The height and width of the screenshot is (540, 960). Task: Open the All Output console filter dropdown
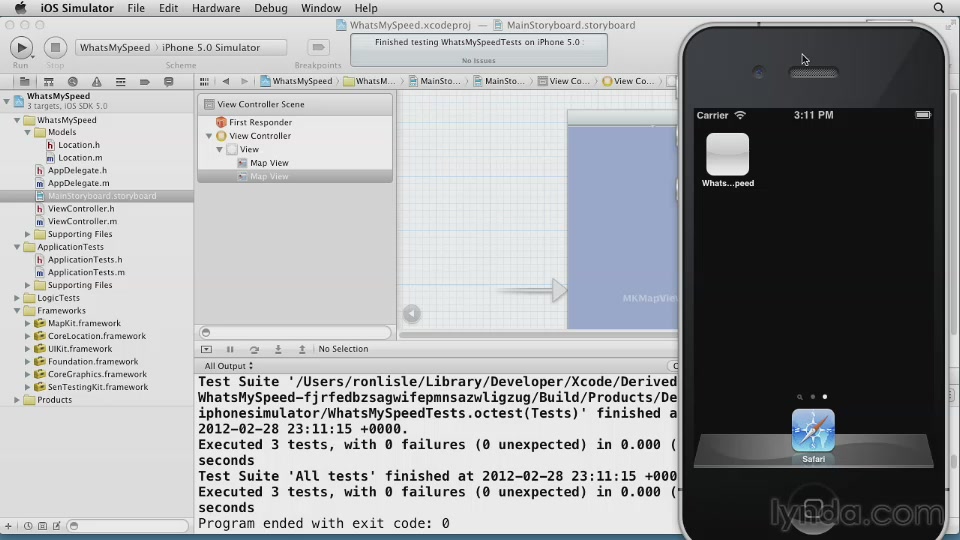click(228, 366)
